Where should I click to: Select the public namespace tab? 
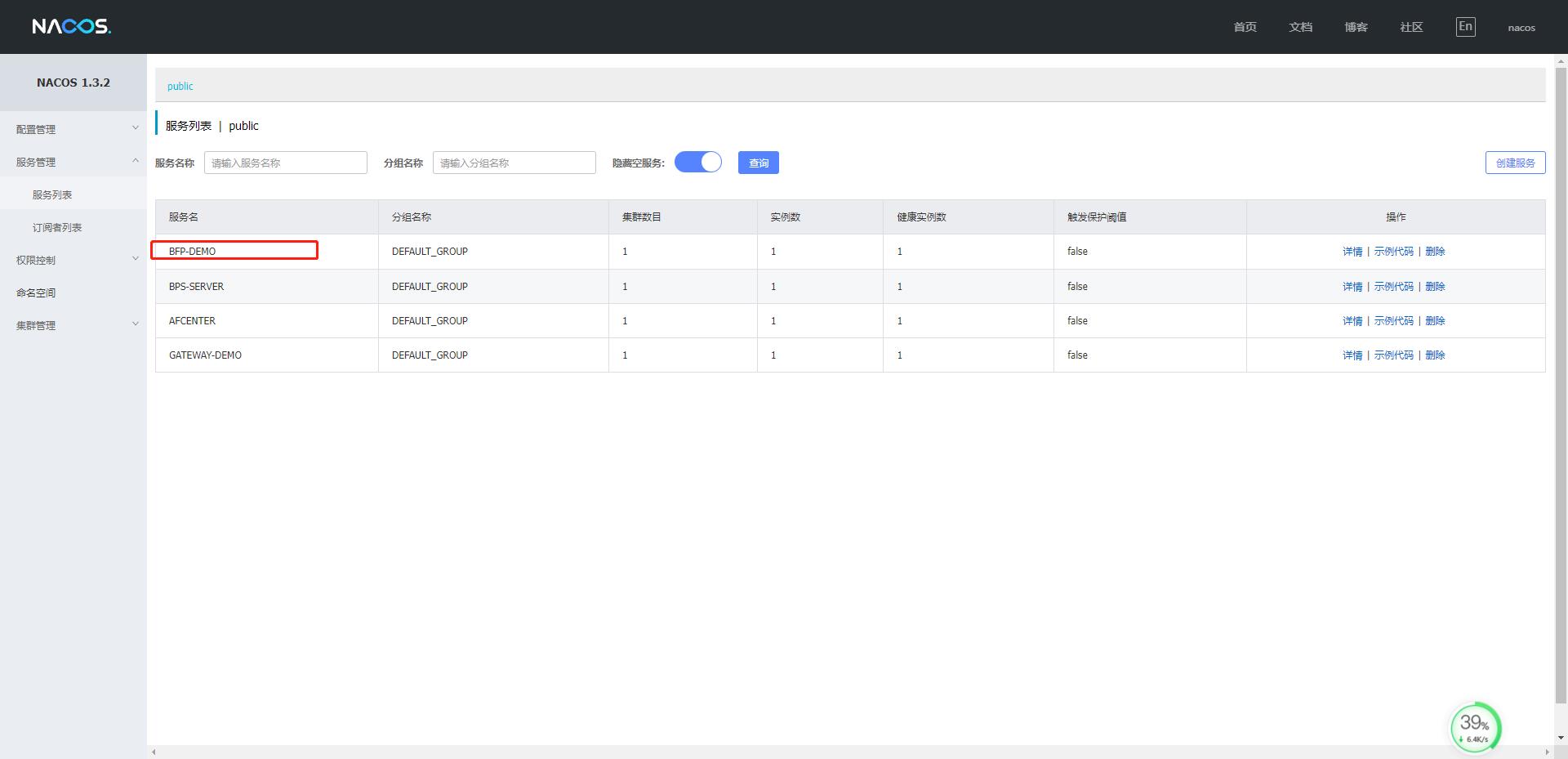point(180,86)
